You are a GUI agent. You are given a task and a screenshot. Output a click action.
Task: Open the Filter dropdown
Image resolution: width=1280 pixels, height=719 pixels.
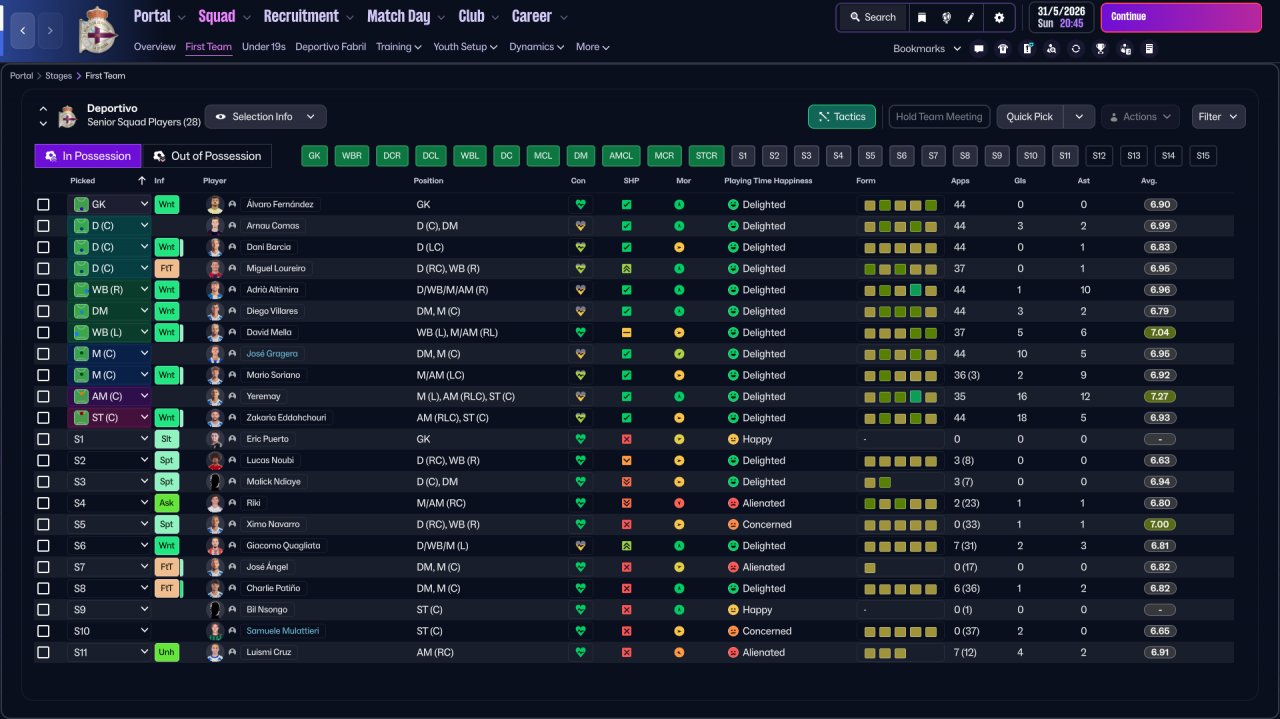[x=1218, y=117]
